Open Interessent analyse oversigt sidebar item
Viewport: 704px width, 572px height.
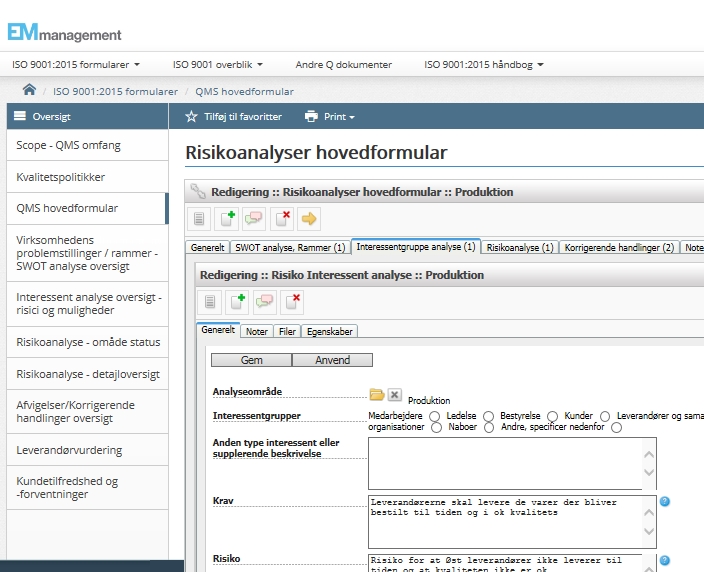coord(88,304)
